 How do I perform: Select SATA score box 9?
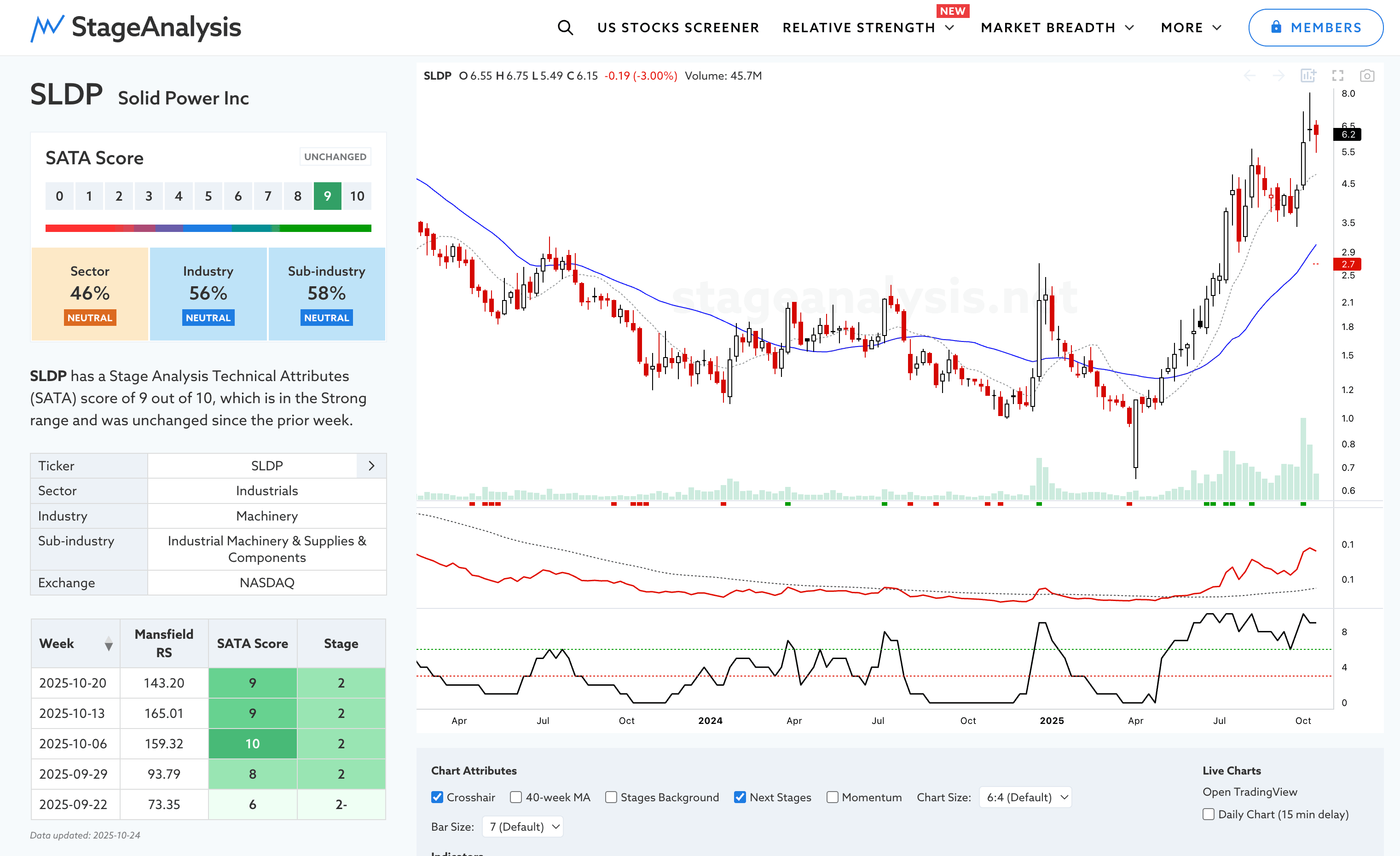coord(327,196)
